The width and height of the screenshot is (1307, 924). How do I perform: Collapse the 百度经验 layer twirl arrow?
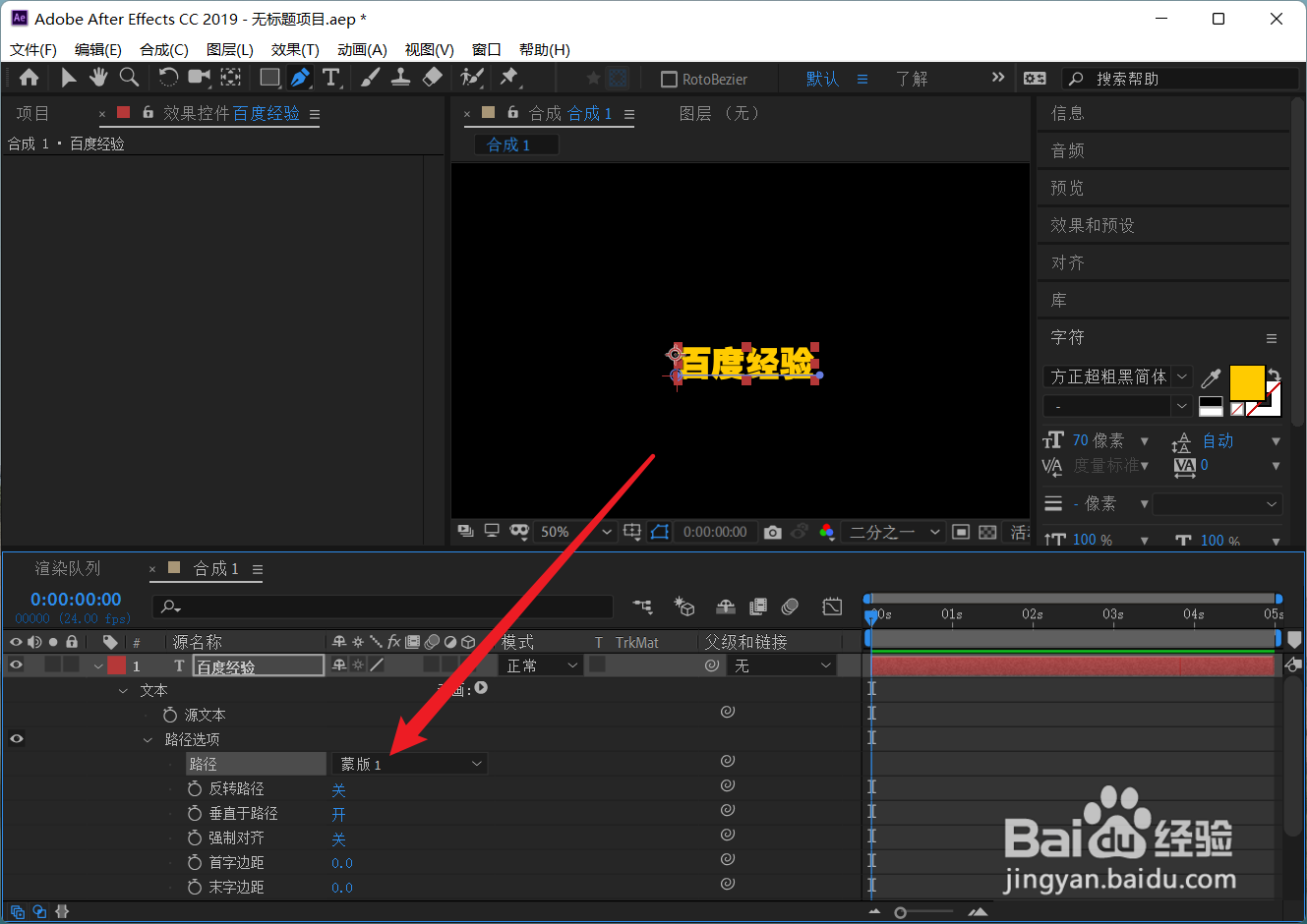[98, 666]
